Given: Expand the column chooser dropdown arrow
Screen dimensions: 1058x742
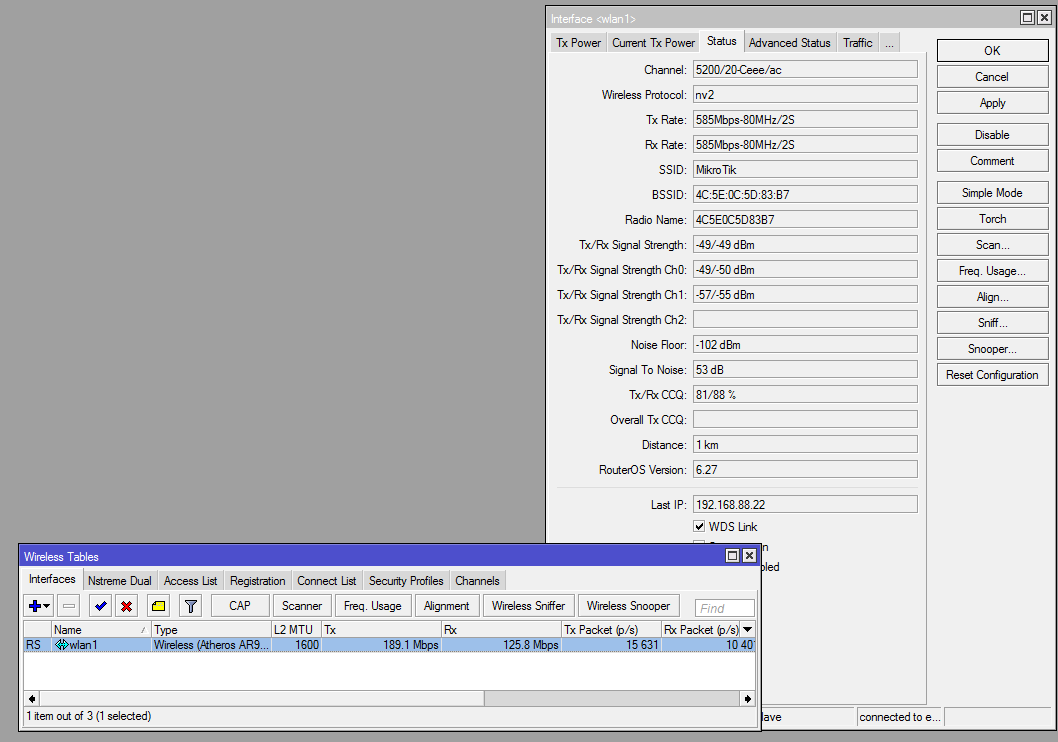Looking at the screenshot, I should click(747, 629).
